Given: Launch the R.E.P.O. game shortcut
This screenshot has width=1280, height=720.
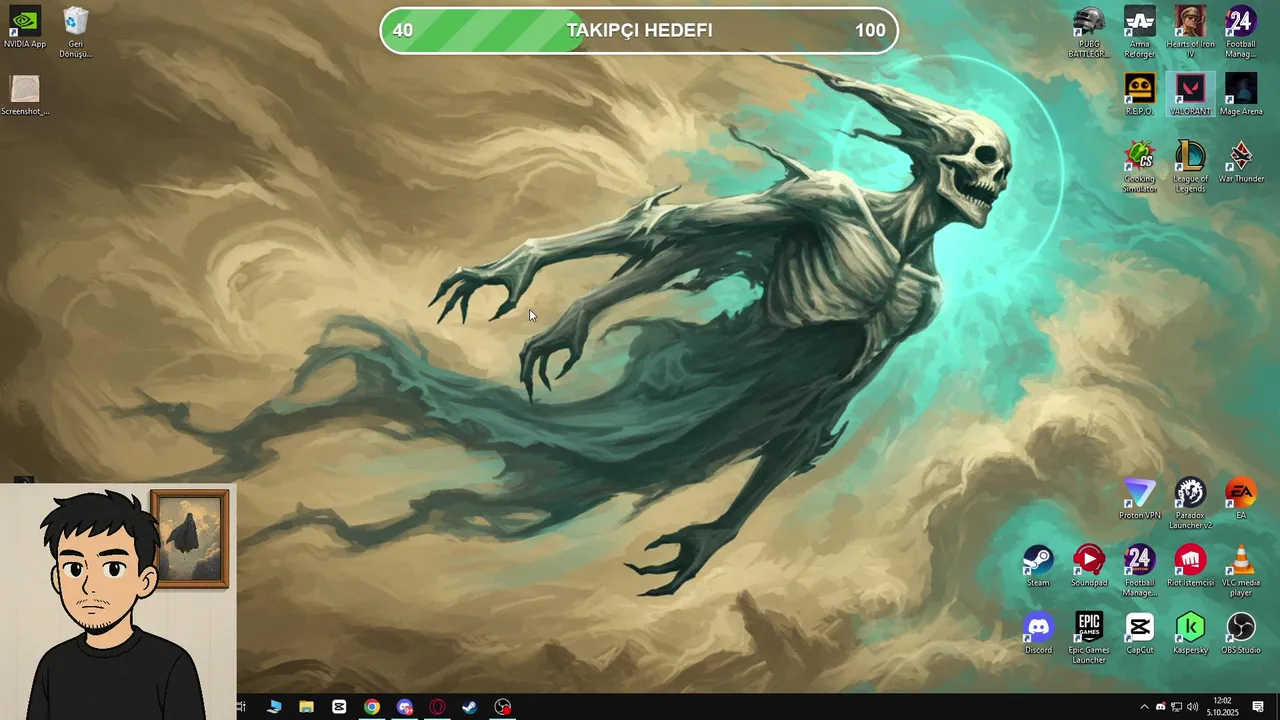Looking at the screenshot, I should [x=1140, y=95].
